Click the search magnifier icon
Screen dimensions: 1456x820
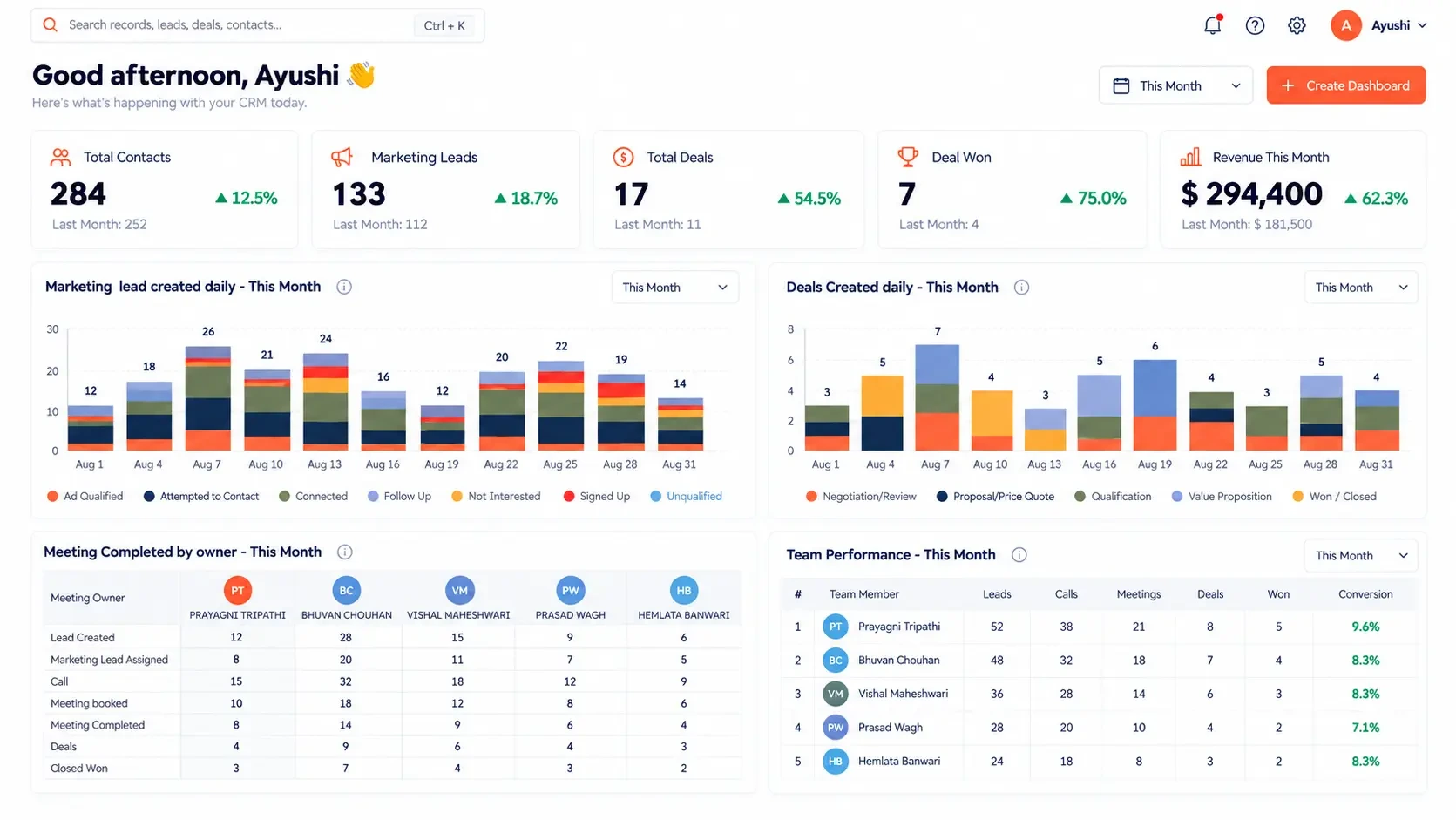click(51, 25)
